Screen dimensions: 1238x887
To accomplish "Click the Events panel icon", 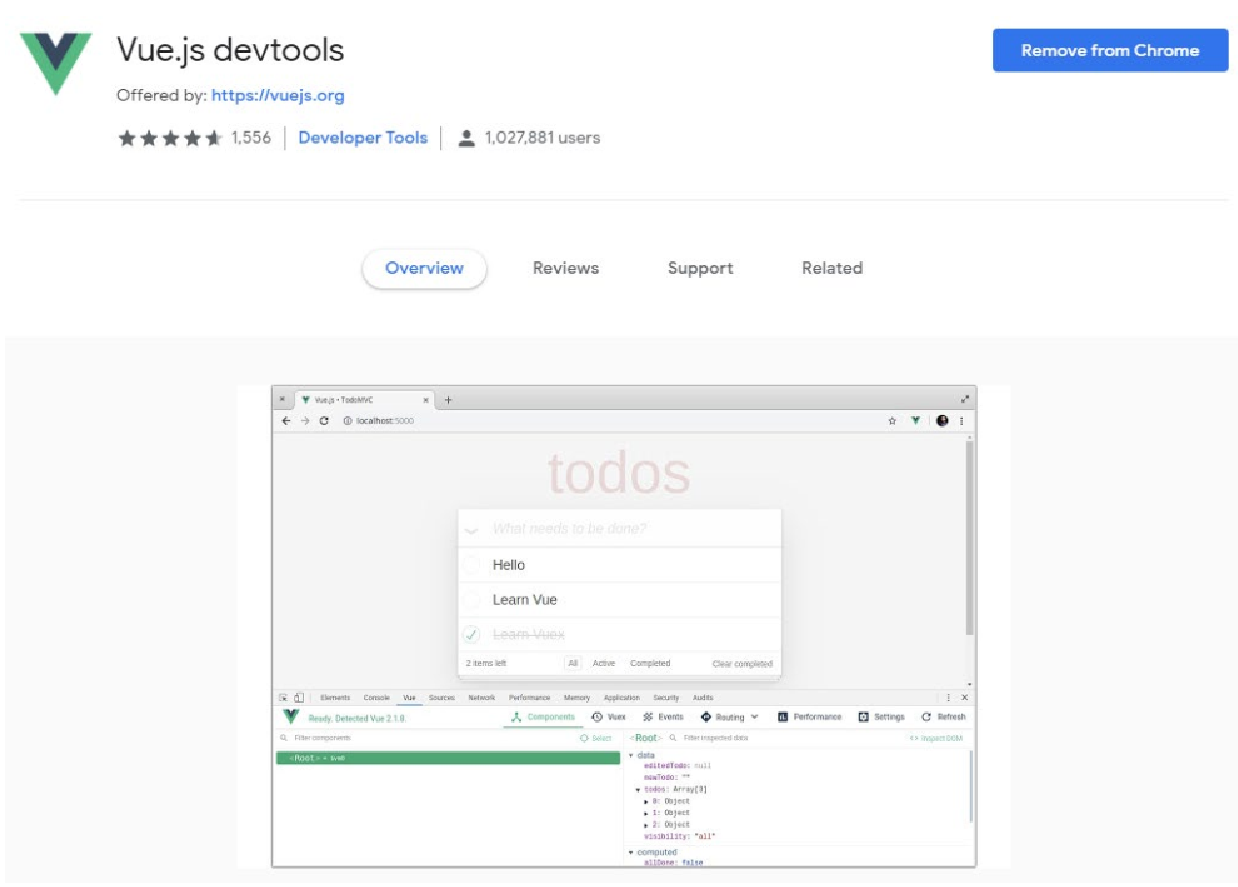I will (x=648, y=717).
